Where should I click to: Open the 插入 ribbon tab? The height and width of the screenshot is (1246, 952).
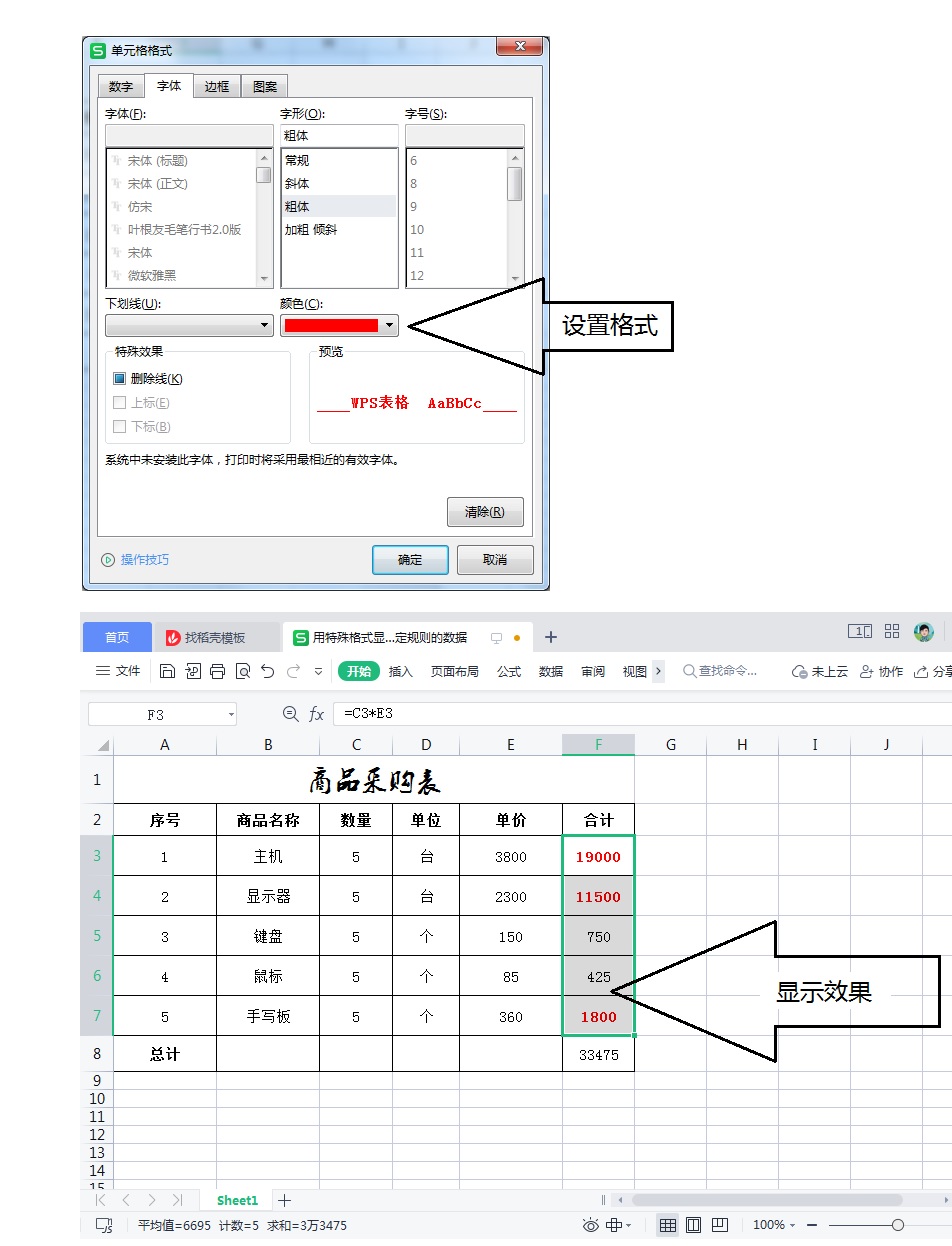click(401, 671)
